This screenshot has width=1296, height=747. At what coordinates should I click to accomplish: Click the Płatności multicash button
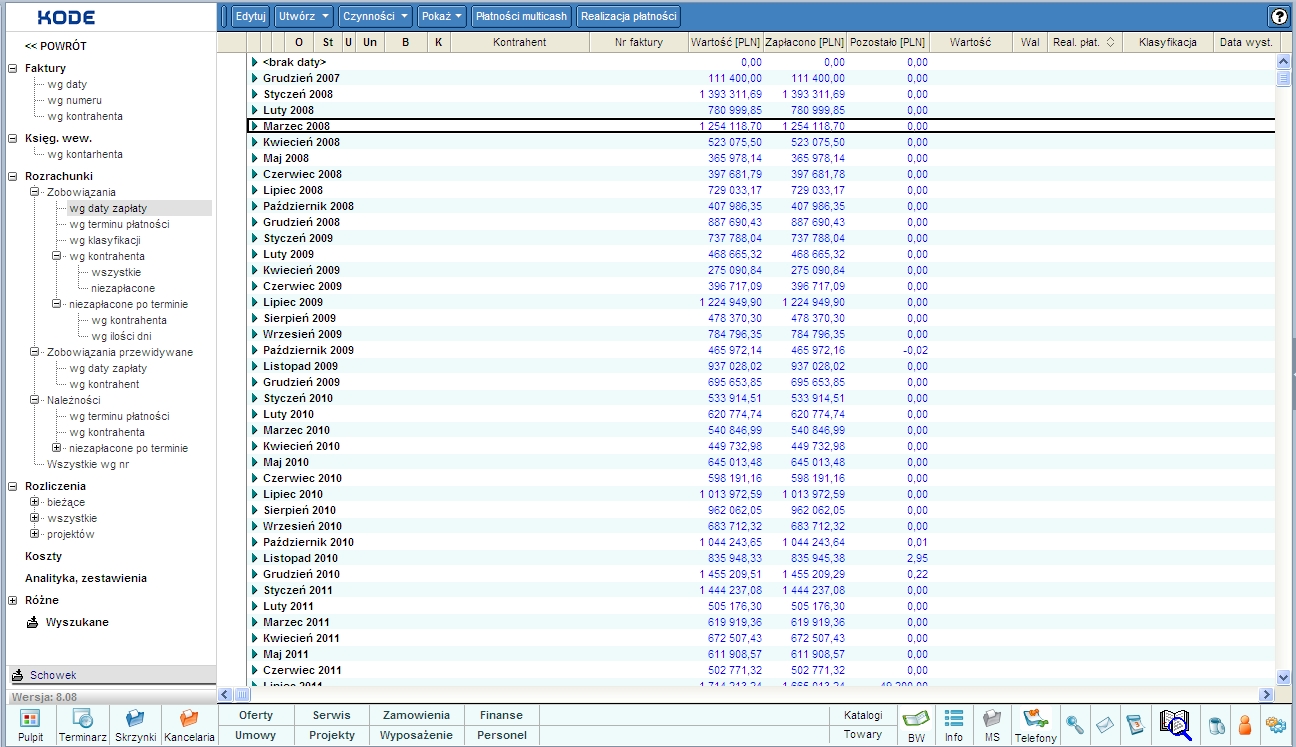521,16
